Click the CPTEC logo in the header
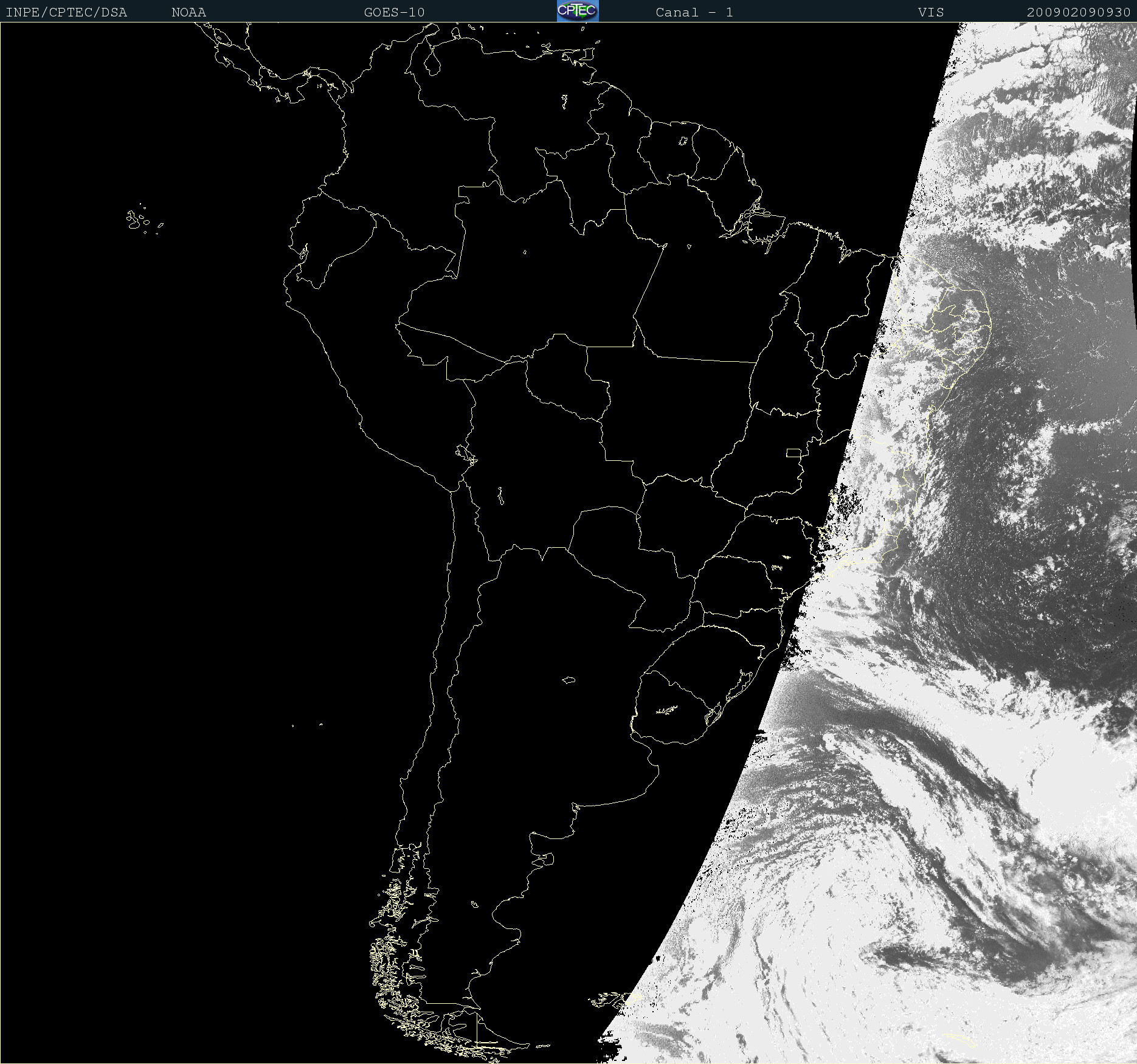The height and width of the screenshot is (1064, 1137). coord(577,11)
